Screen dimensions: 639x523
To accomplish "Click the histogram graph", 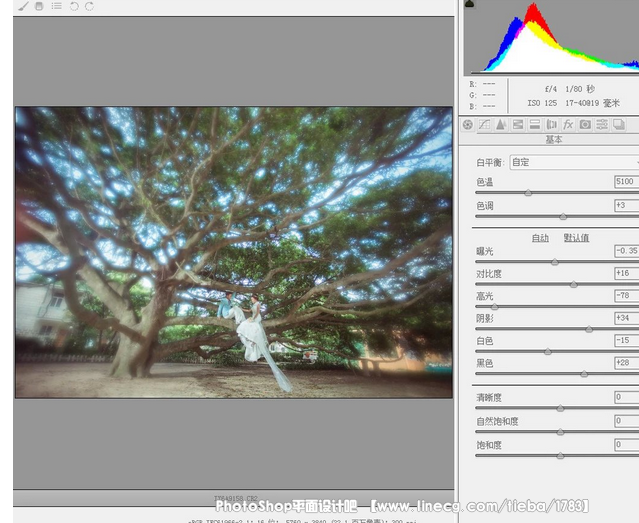I will coord(551,37).
